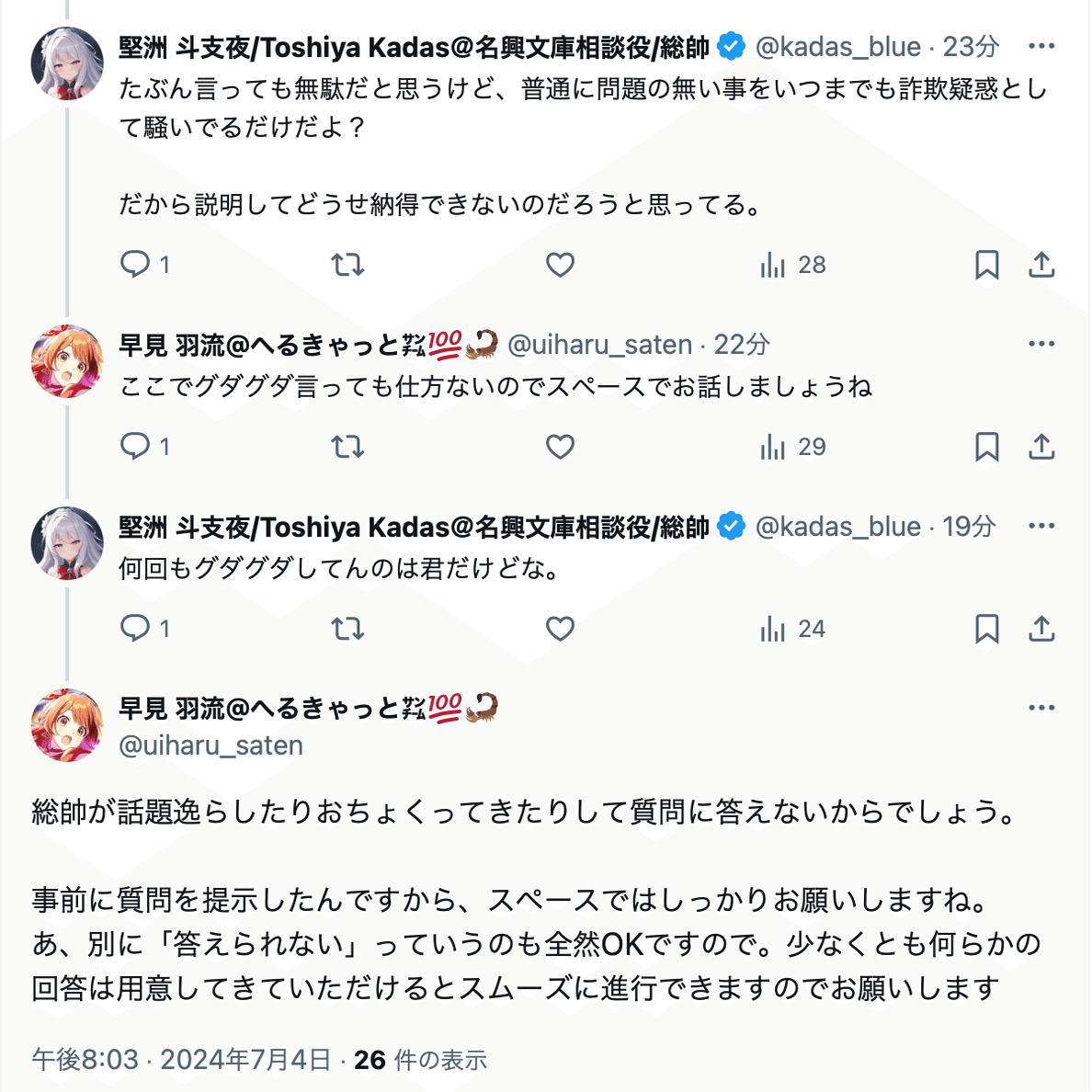Bookmark the 23分 kadas_blue tweet
Image resolution: width=1092 pixels, height=1092 pixels.
986,265
